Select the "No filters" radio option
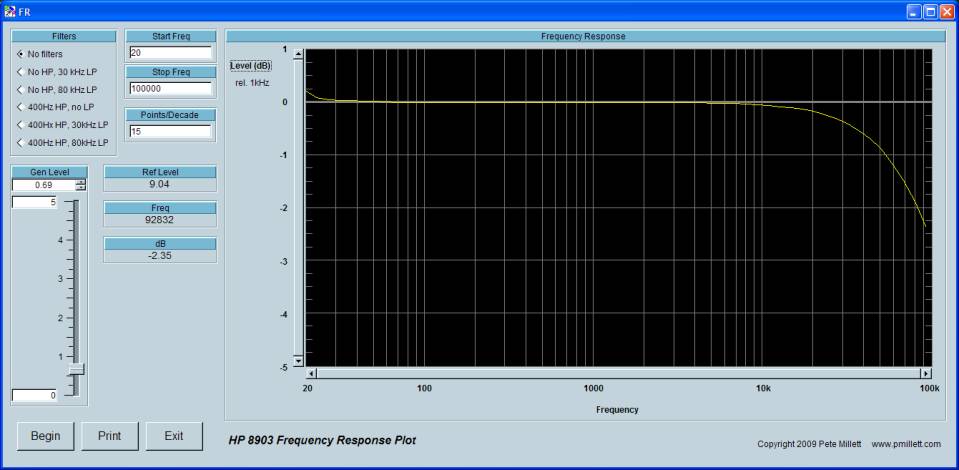This screenshot has height=470, width=959. [x=21, y=54]
